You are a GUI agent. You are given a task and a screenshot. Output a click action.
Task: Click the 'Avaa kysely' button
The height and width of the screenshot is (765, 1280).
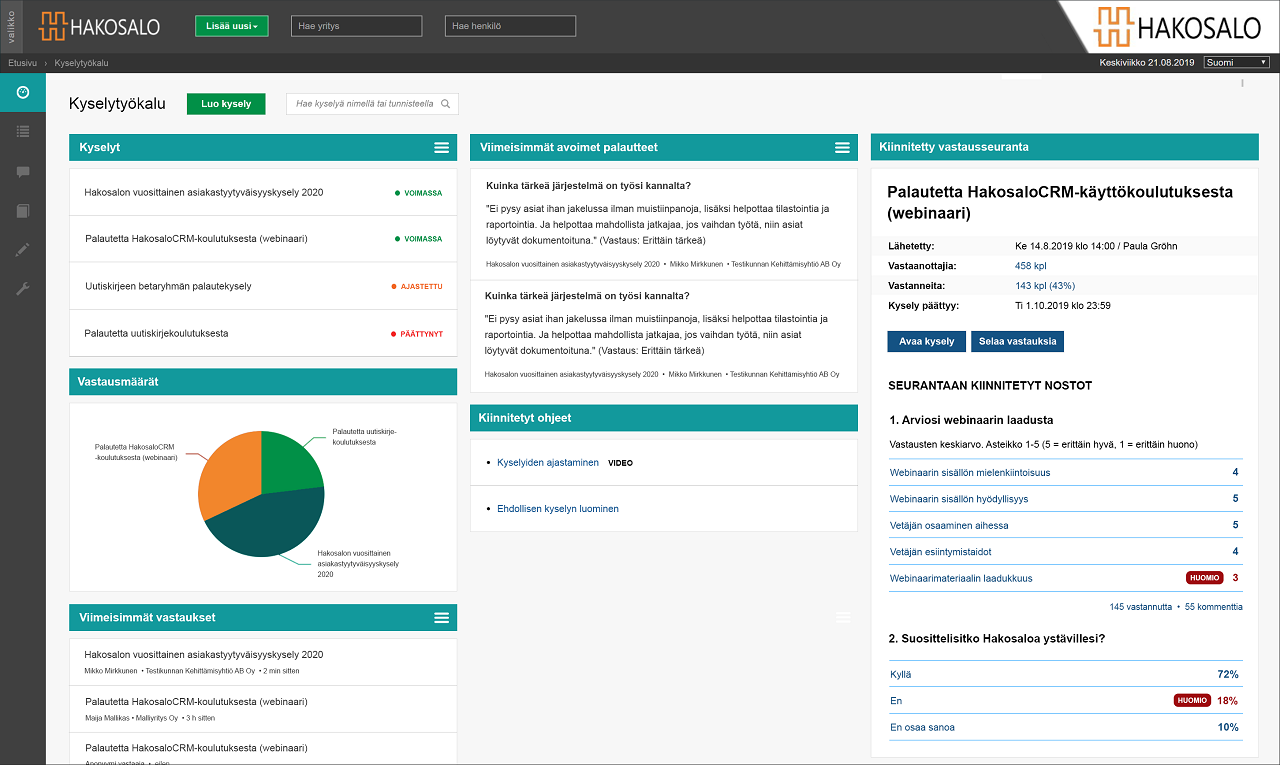click(x=927, y=341)
